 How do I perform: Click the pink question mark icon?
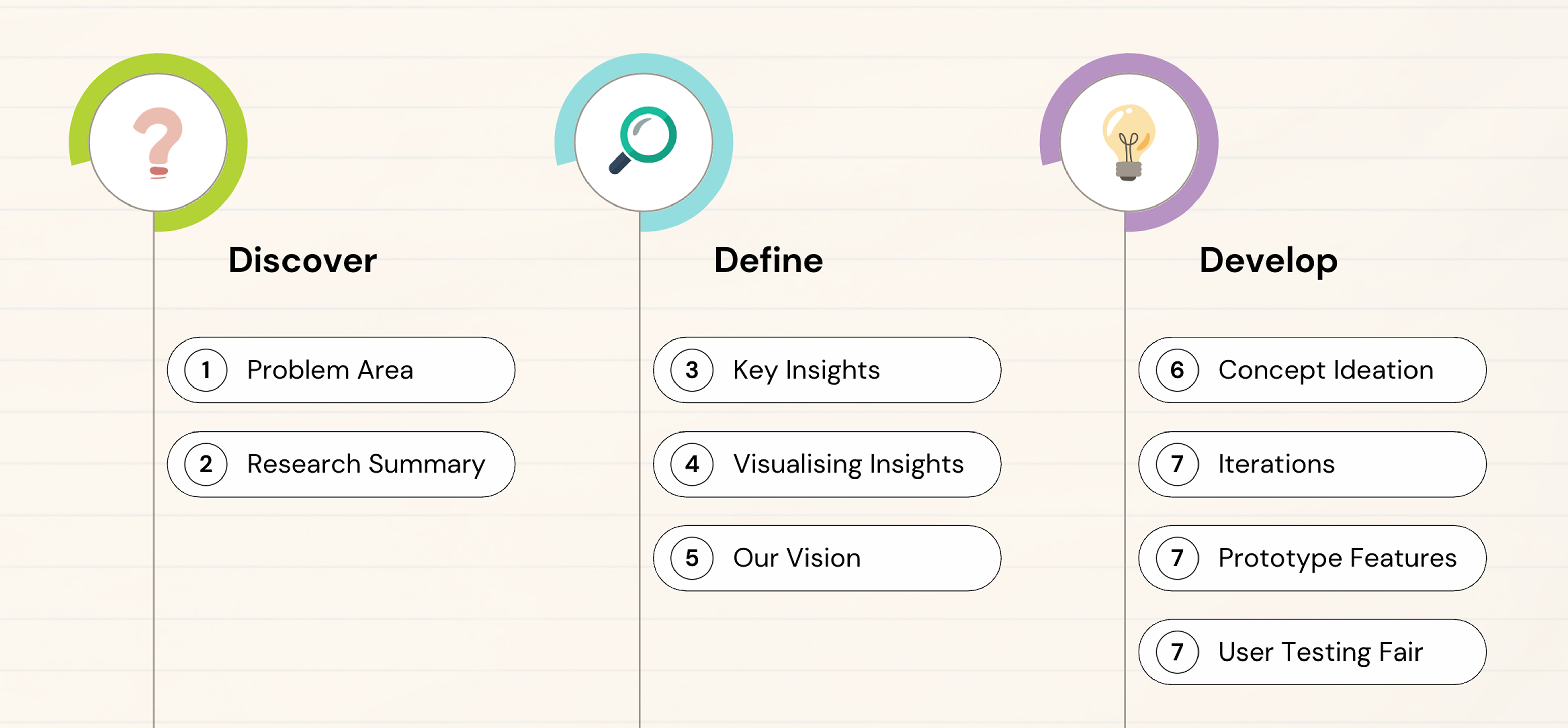[x=158, y=143]
